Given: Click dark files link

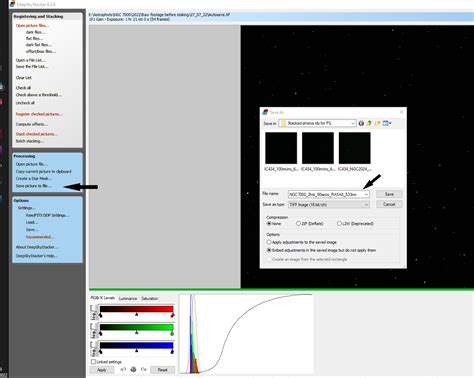Looking at the screenshot, I should tap(35, 32).
